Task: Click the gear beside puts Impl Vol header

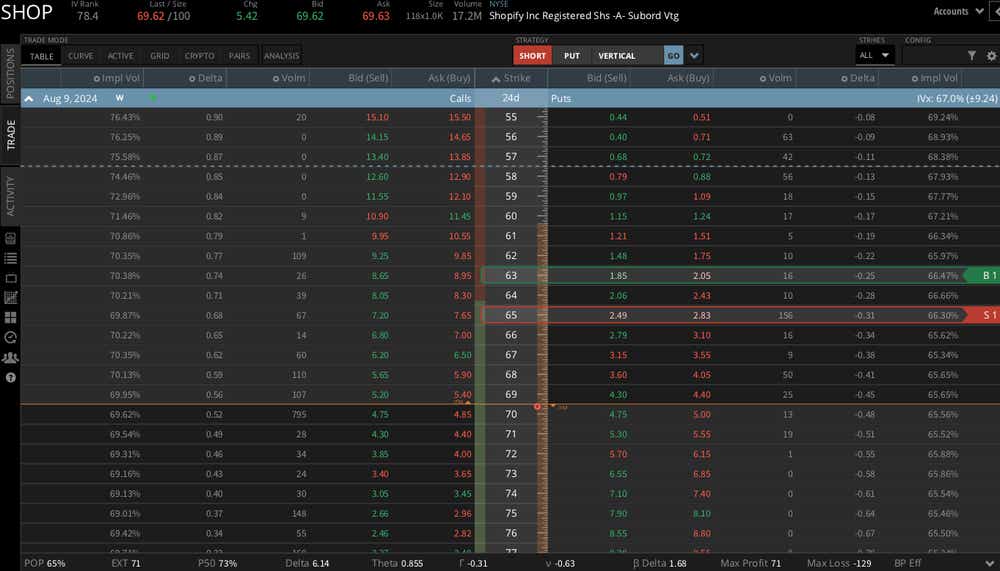Action: pos(915,78)
